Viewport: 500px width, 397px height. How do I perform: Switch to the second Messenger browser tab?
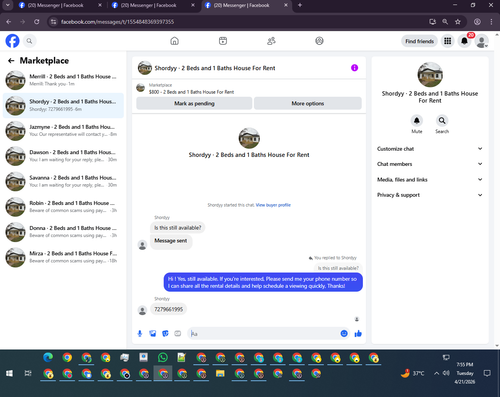153,5
